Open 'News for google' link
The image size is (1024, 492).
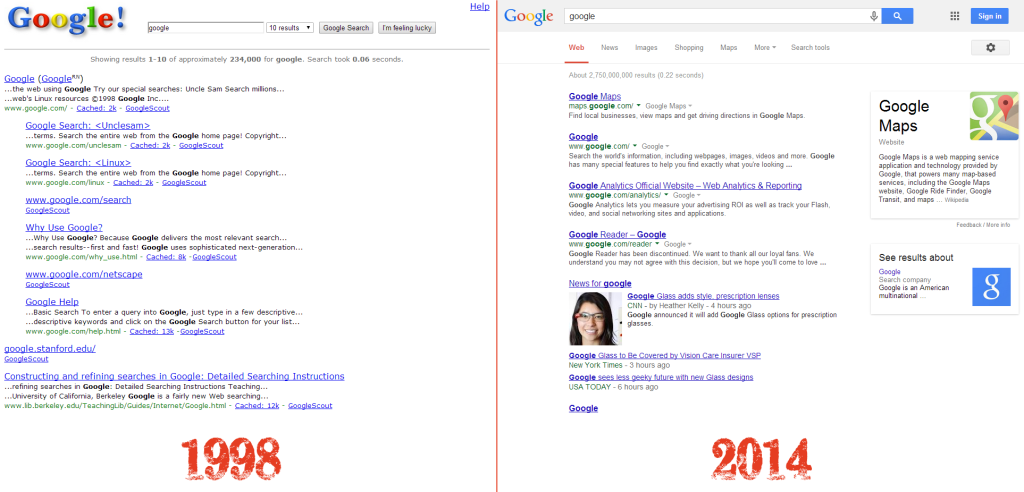pyautogui.click(x=600, y=284)
